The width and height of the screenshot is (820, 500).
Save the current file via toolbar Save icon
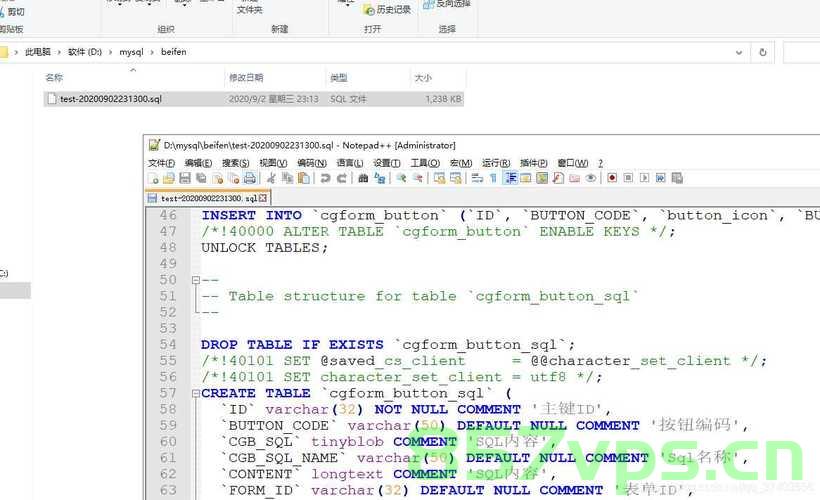[x=185, y=178]
